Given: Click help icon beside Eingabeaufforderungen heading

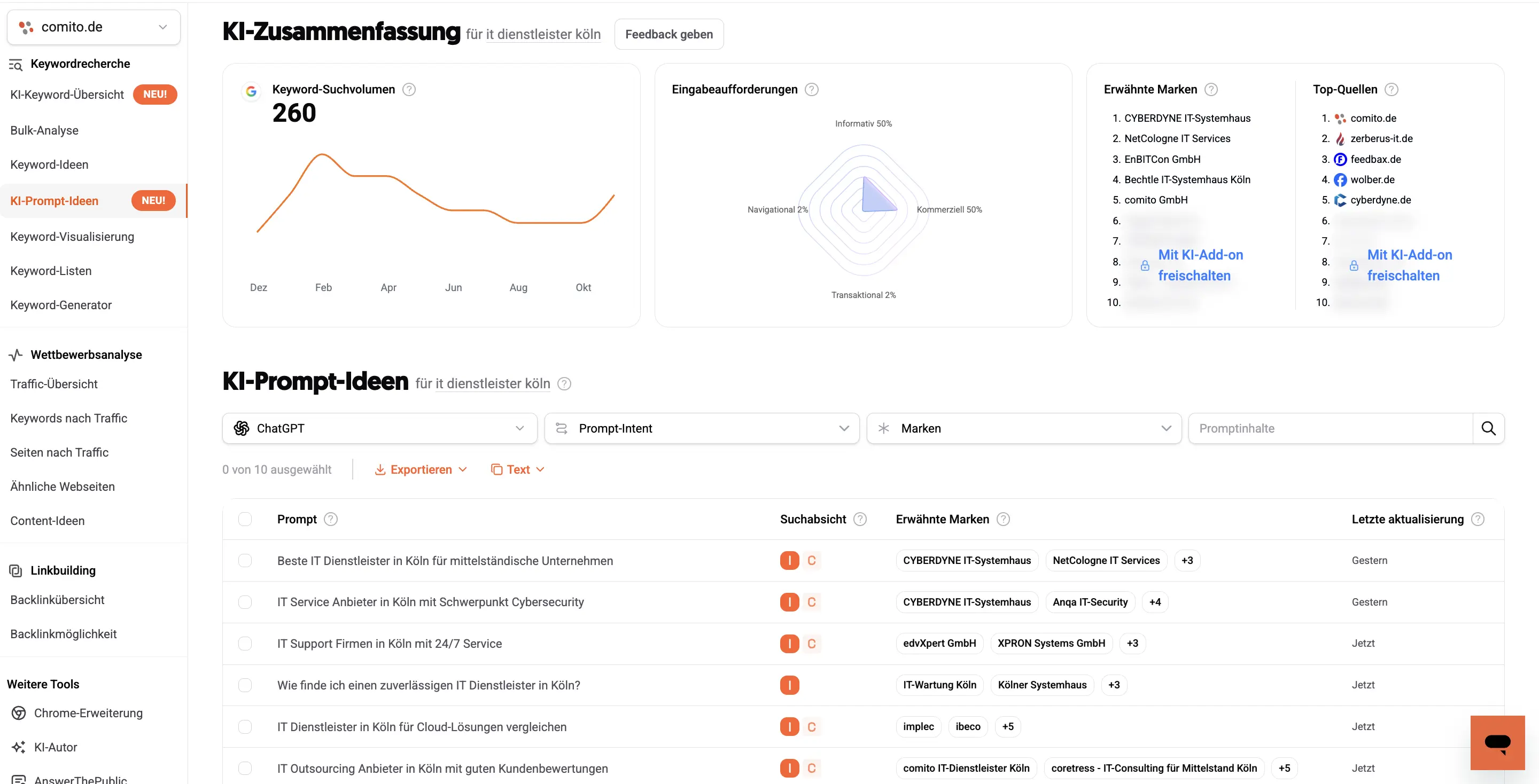Looking at the screenshot, I should (x=811, y=90).
